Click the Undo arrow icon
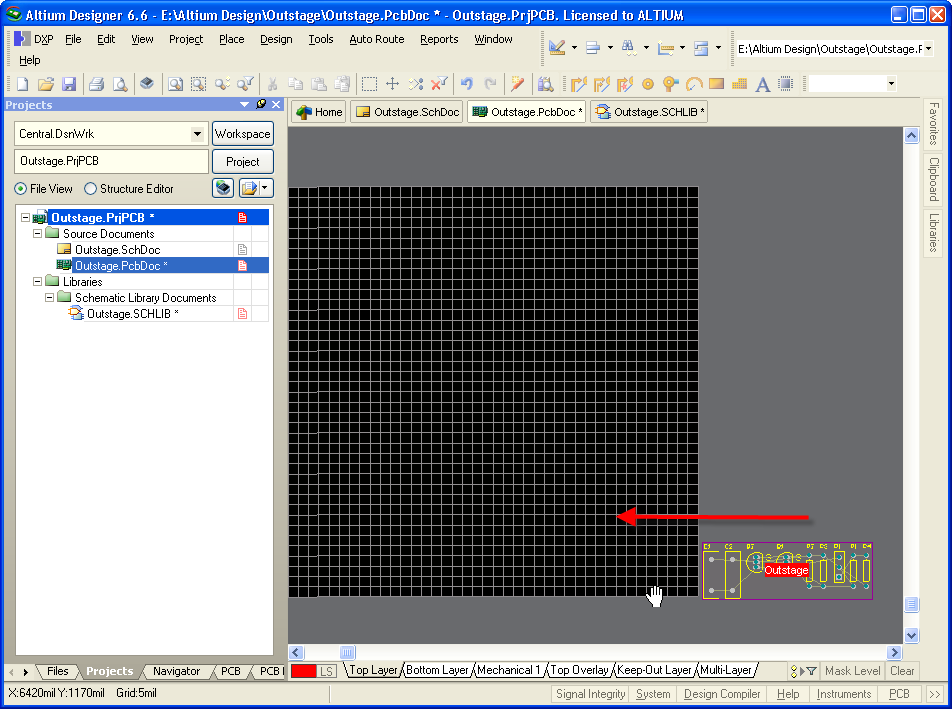Image resolution: width=952 pixels, height=709 pixels. click(x=466, y=84)
